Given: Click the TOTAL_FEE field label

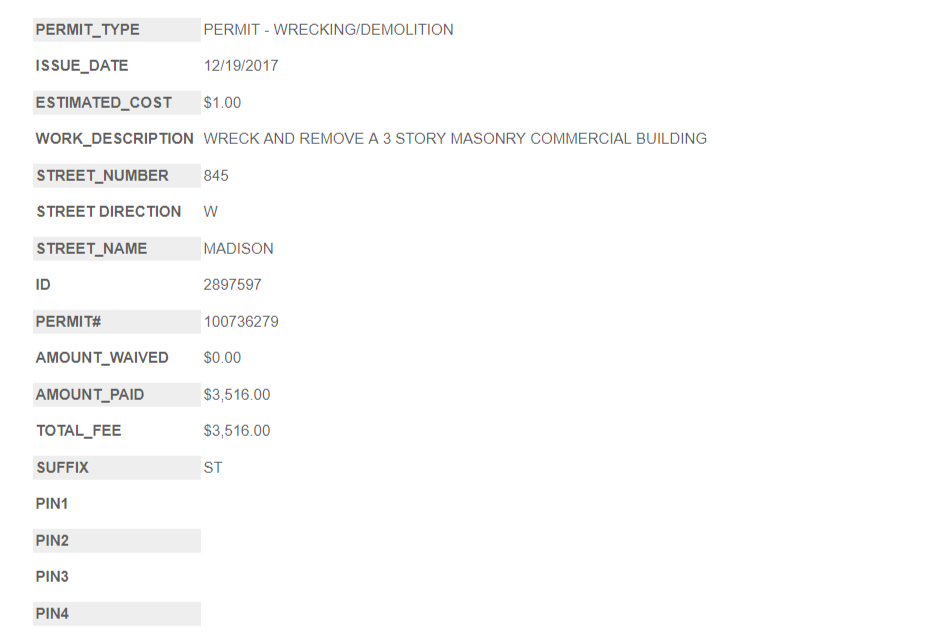Looking at the screenshot, I should click(x=78, y=431).
